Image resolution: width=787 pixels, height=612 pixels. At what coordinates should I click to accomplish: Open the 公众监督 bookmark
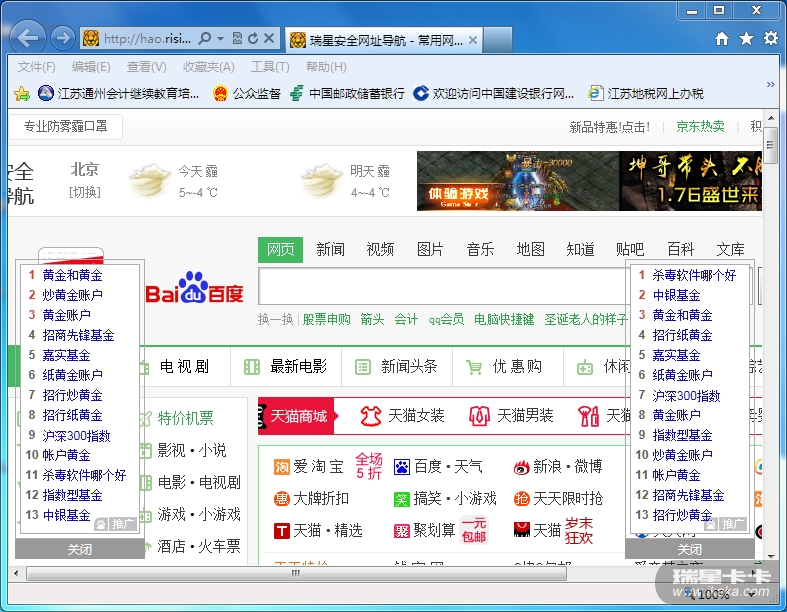246,93
